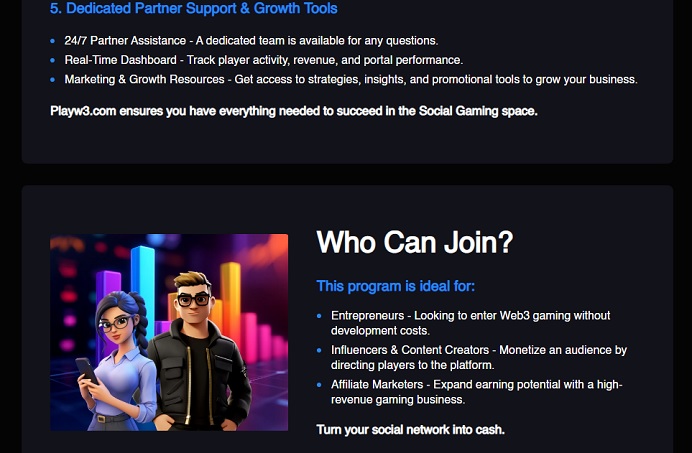Image resolution: width=692 pixels, height=453 pixels.
Task: Click the blue bullet dot before Affiliate Marketers
Action: point(319,385)
